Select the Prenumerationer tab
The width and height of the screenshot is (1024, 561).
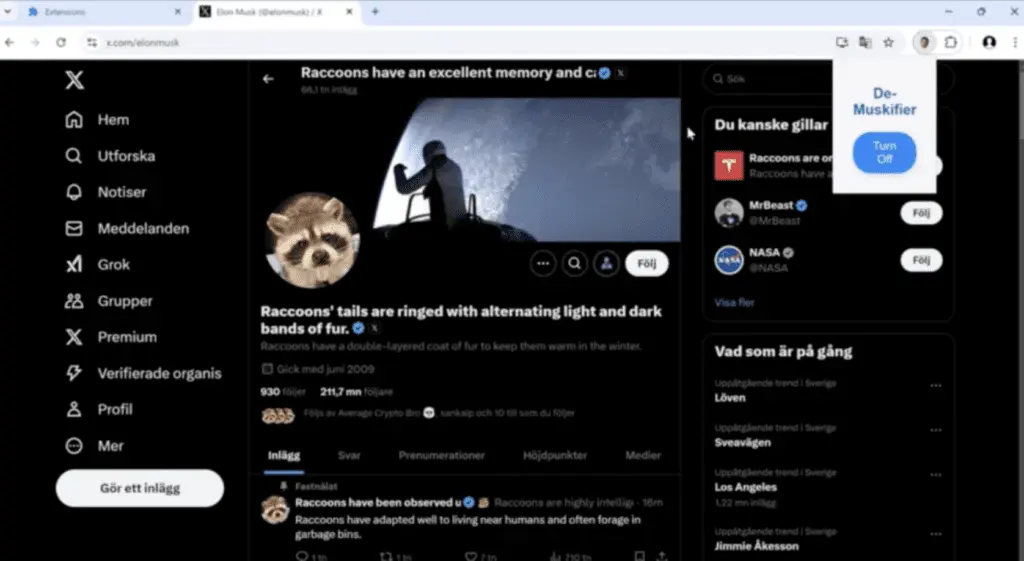441,455
